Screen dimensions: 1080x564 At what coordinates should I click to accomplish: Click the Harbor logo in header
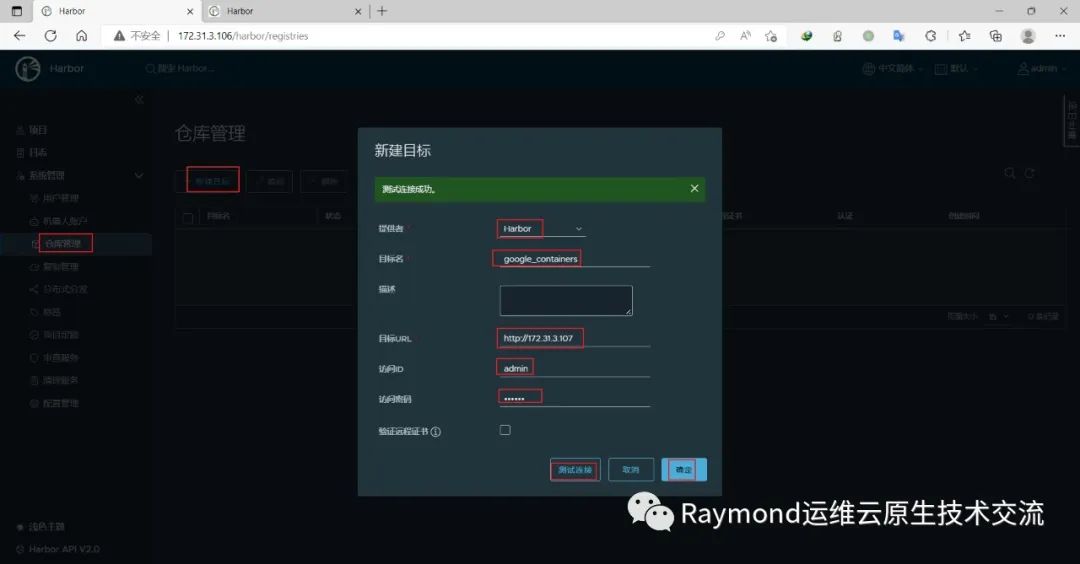click(x=28, y=69)
